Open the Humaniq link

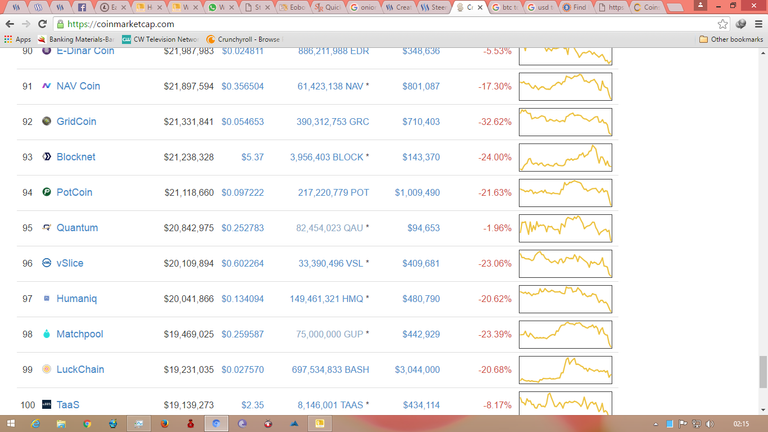pos(76,298)
